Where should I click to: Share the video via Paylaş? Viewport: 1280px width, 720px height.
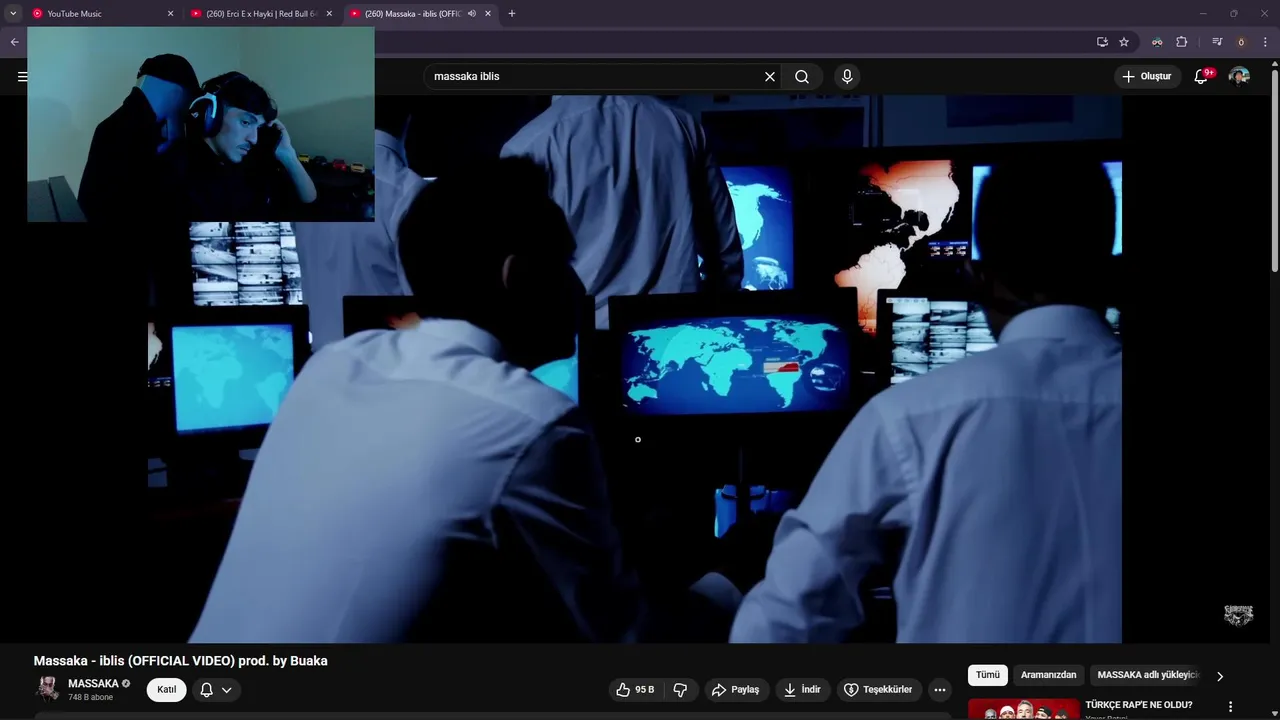click(x=736, y=690)
